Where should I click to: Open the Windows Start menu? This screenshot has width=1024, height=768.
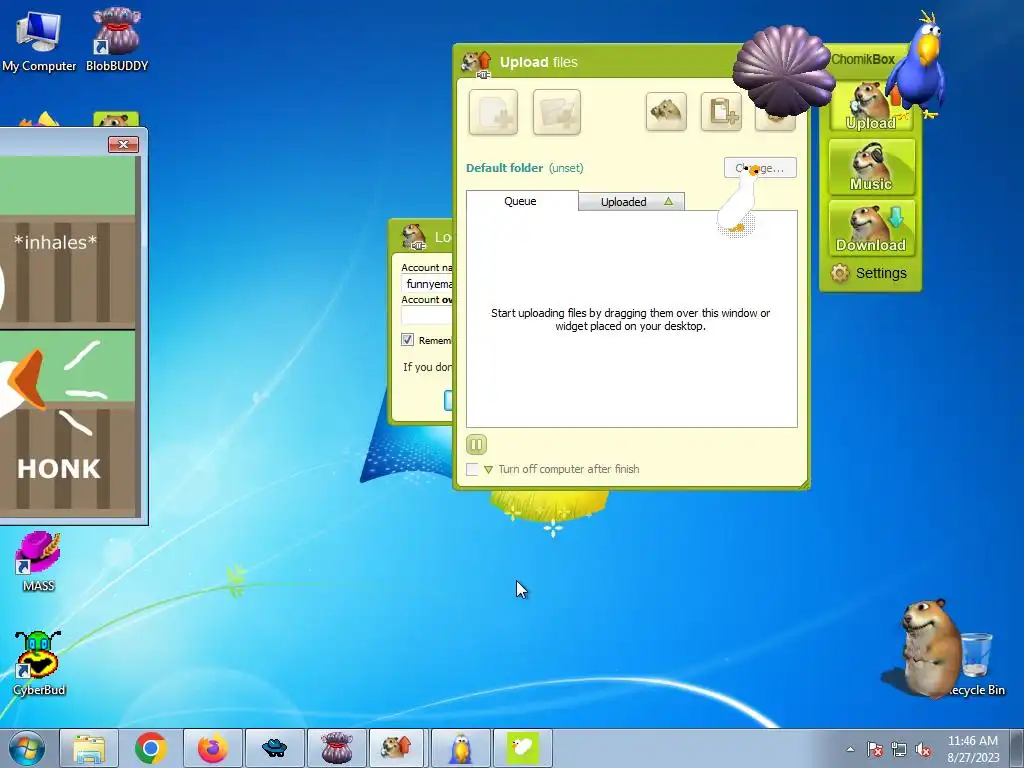(x=26, y=748)
